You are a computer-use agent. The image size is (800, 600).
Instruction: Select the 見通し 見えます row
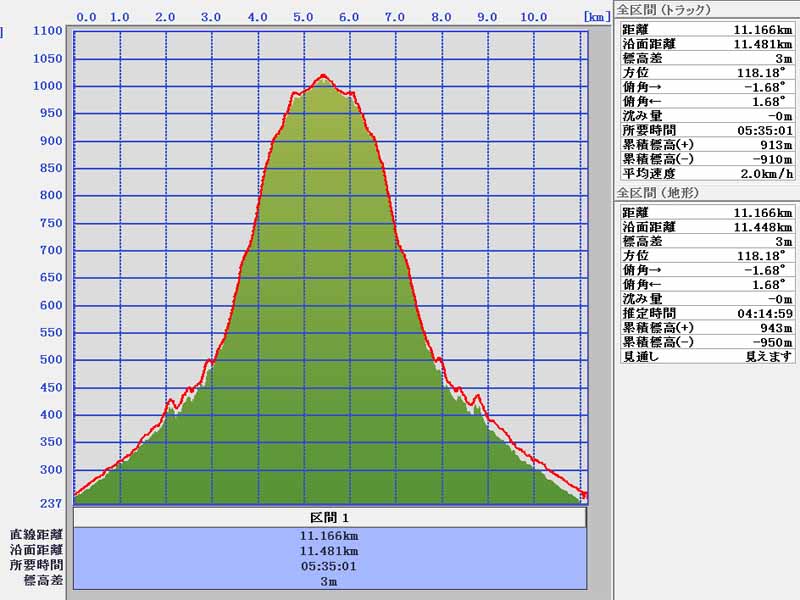(x=707, y=356)
